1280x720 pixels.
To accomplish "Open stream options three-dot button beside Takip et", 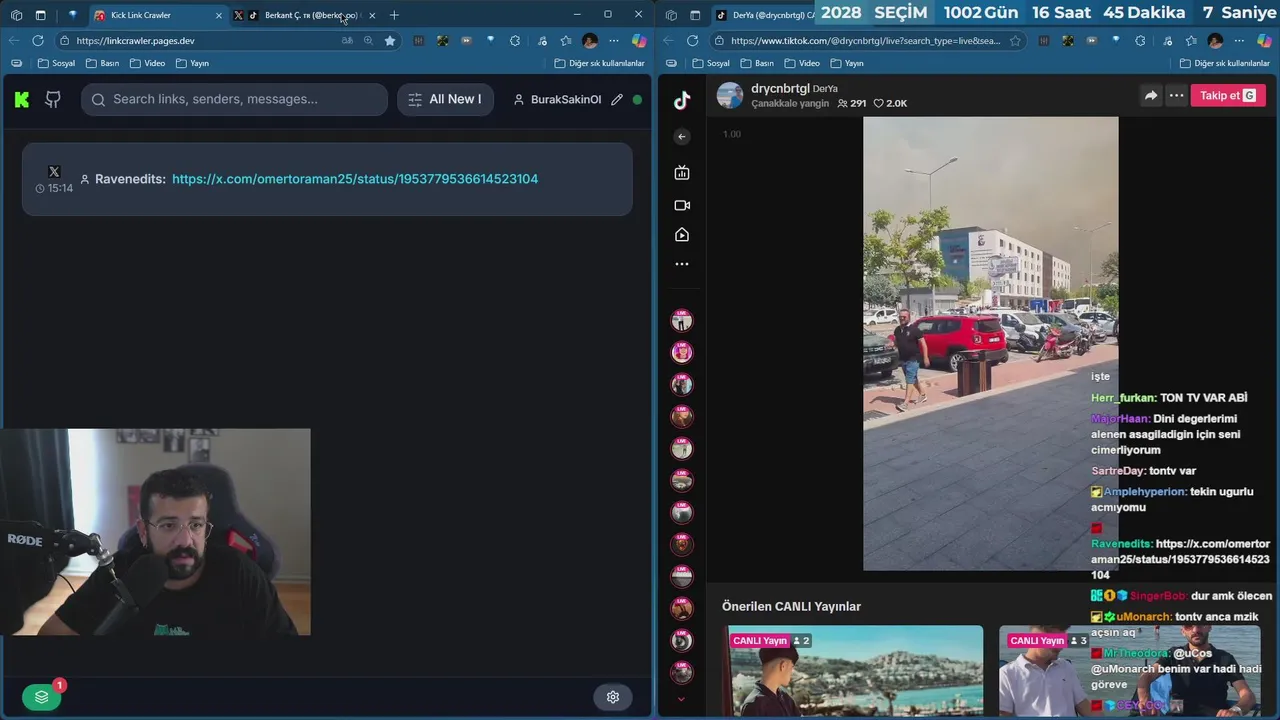I will pyautogui.click(x=1176, y=96).
